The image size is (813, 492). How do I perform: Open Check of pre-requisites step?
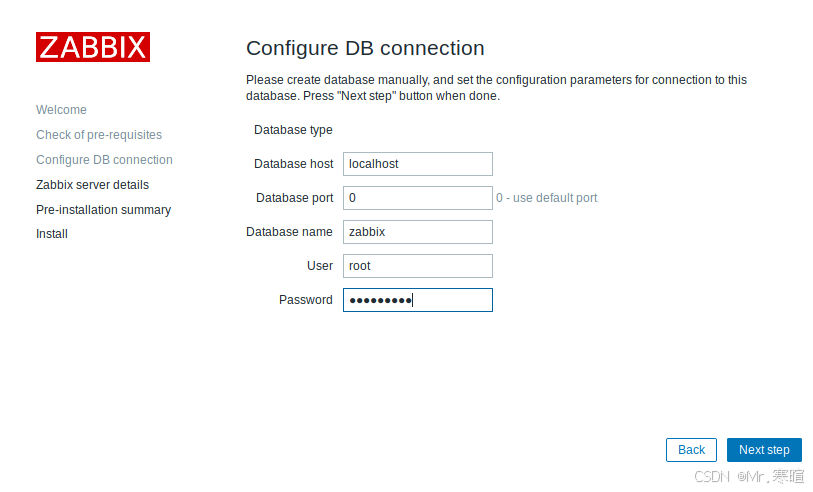[99, 135]
